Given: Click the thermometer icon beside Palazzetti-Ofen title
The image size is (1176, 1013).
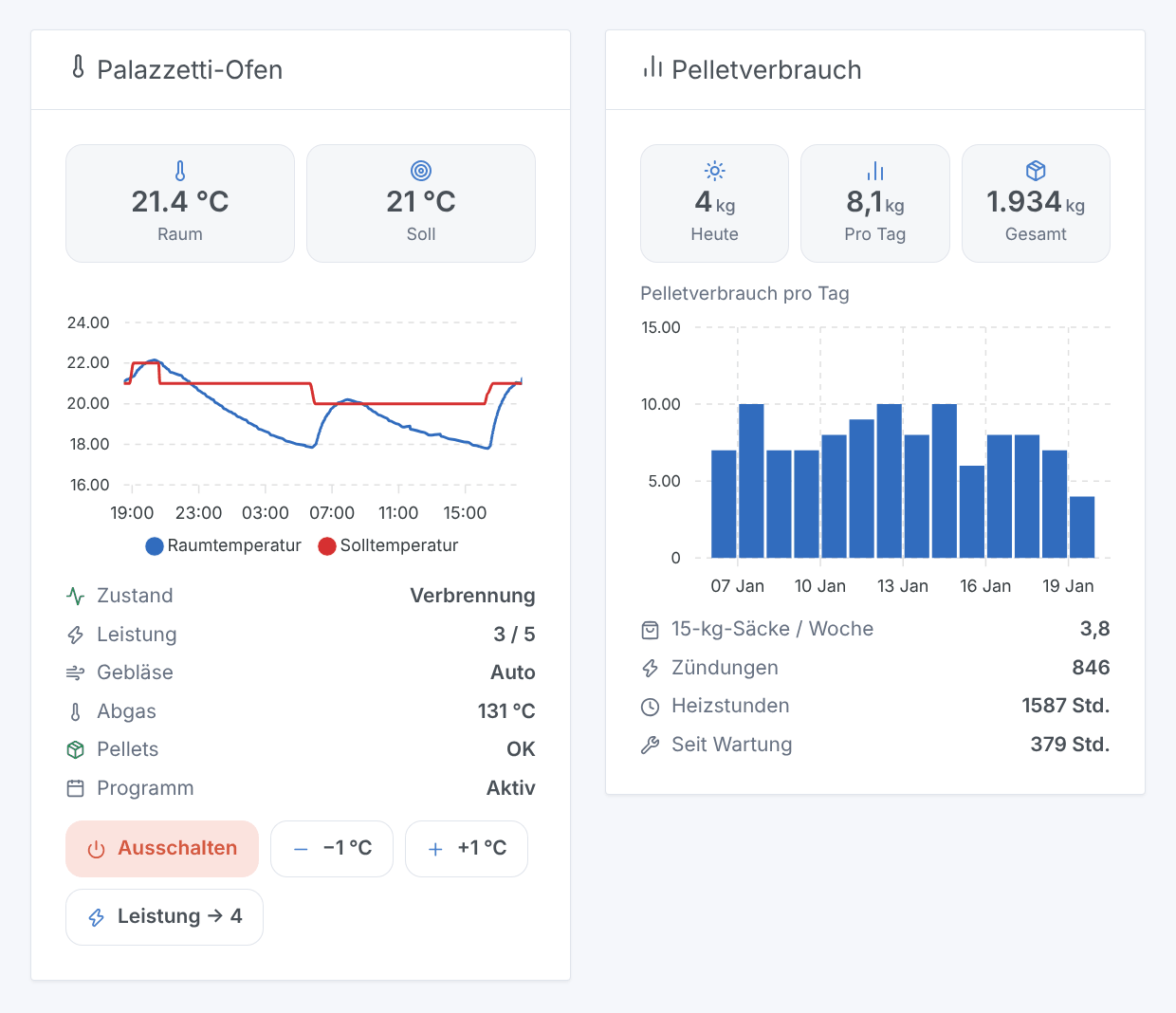Looking at the screenshot, I should coord(78,67).
